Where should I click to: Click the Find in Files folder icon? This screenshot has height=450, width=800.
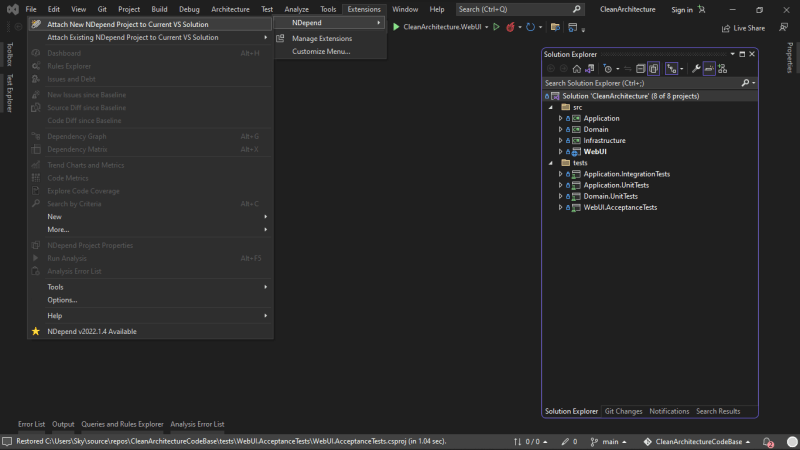555,27
